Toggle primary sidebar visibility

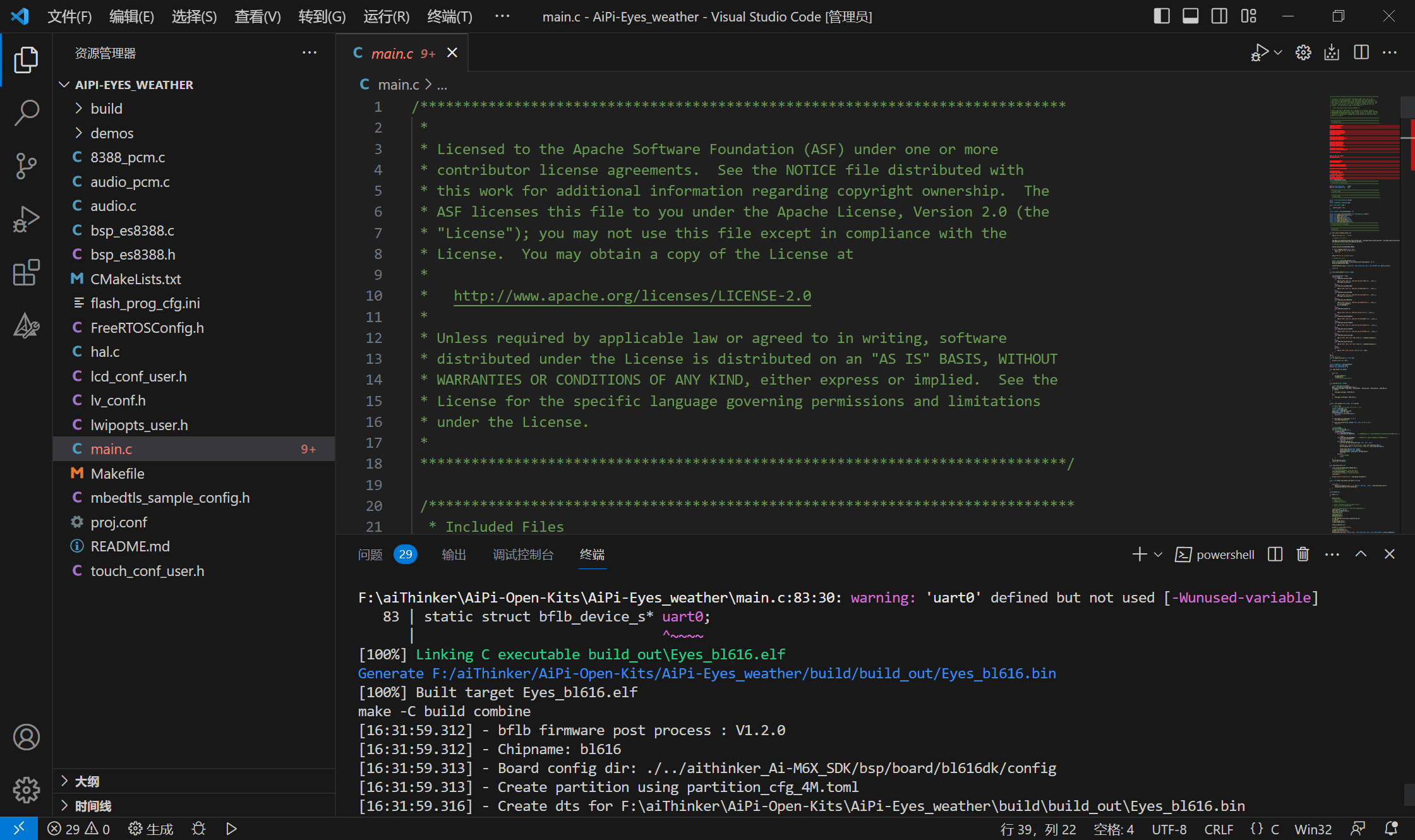(1162, 16)
